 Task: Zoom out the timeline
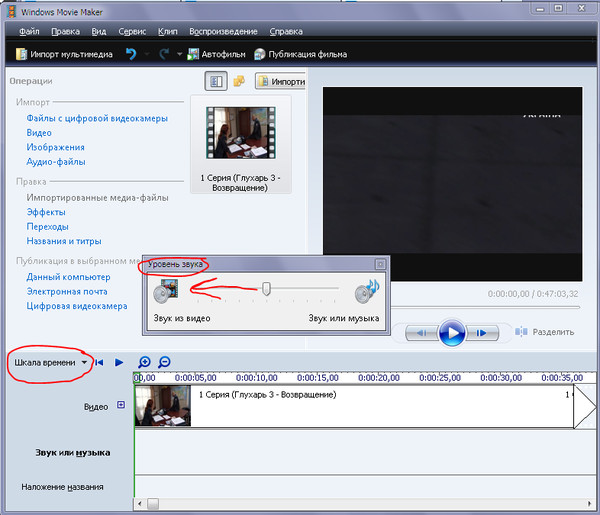coord(164,362)
